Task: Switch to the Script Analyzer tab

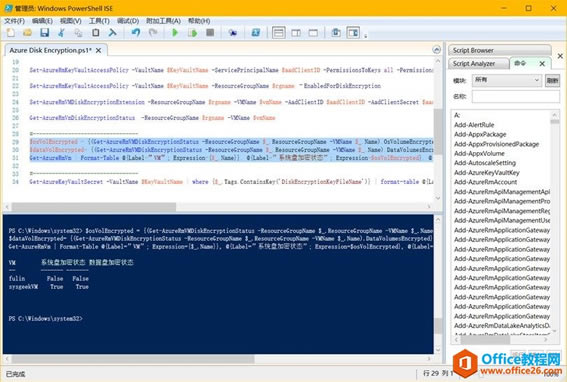Action: click(x=478, y=63)
